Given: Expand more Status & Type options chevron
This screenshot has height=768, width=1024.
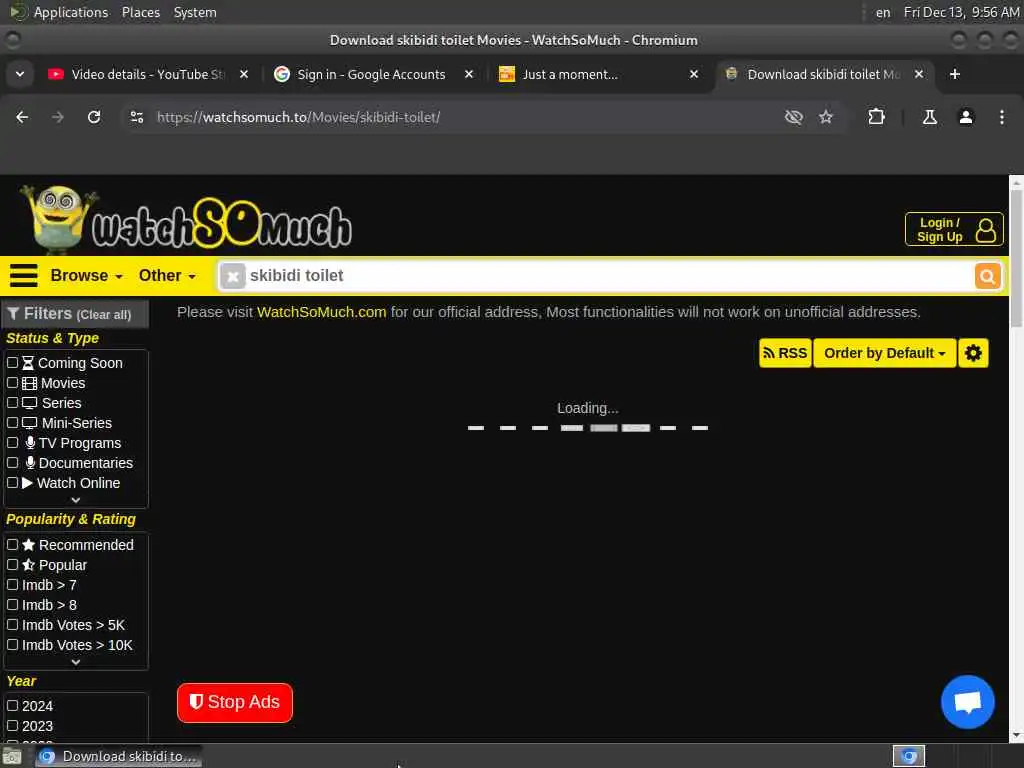Looking at the screenshot, I should pyautogui.click(x=76, y=500).
